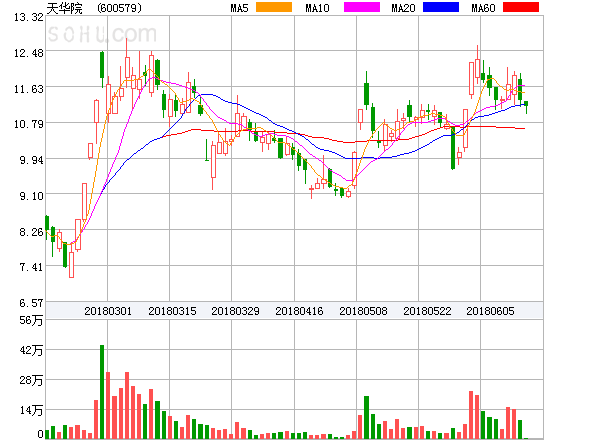
Task: Click the 13.32 price axis label
Action: (29, 17)
